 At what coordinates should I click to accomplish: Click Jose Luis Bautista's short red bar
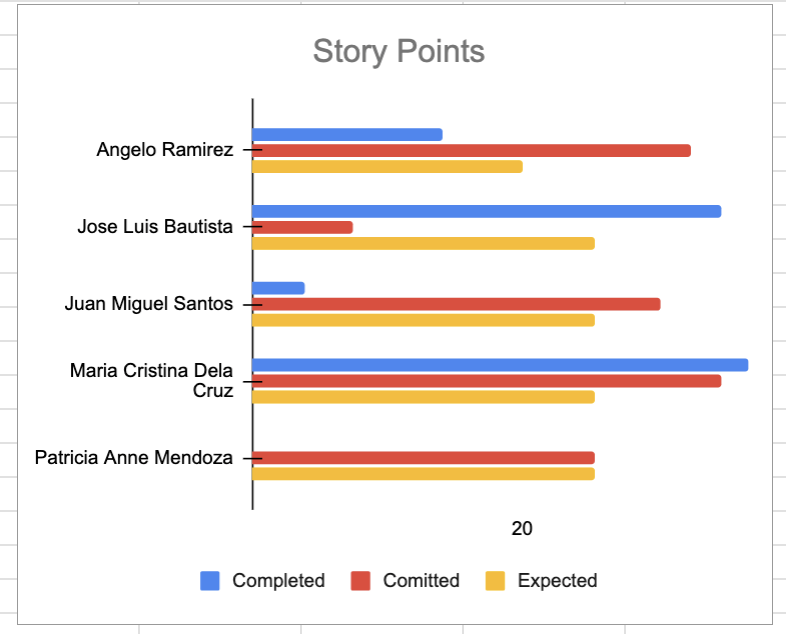pyautogui.click(x=303, y=227)
